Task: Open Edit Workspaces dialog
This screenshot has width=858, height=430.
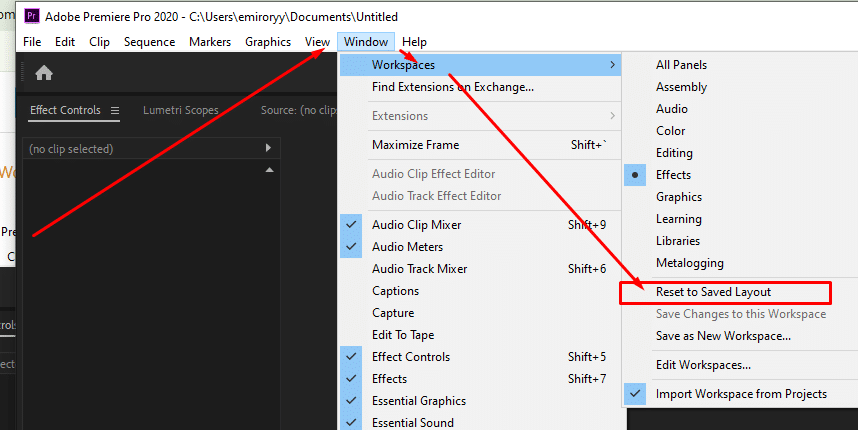Action: 703,365
